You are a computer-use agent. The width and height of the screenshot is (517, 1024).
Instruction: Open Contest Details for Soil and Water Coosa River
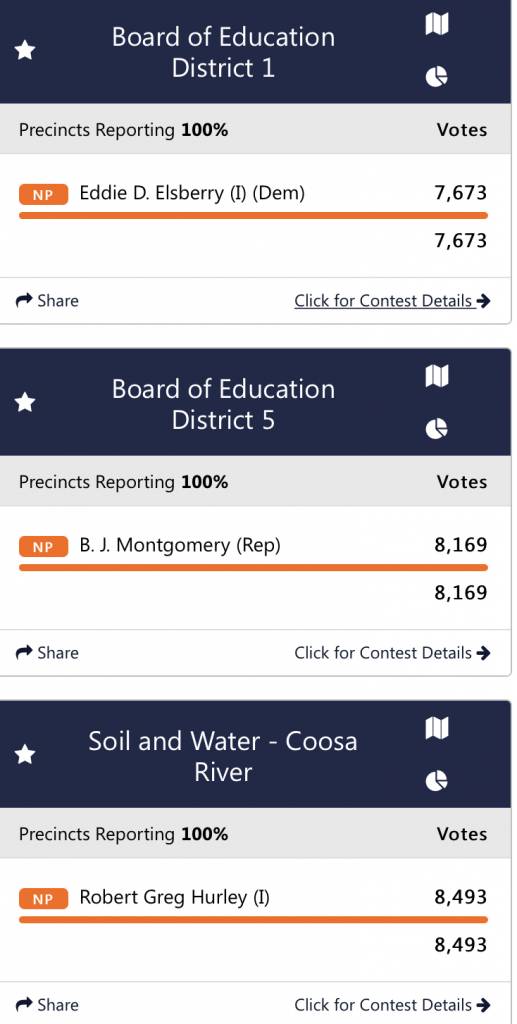pyautogui.click(x=392, y=1004)
